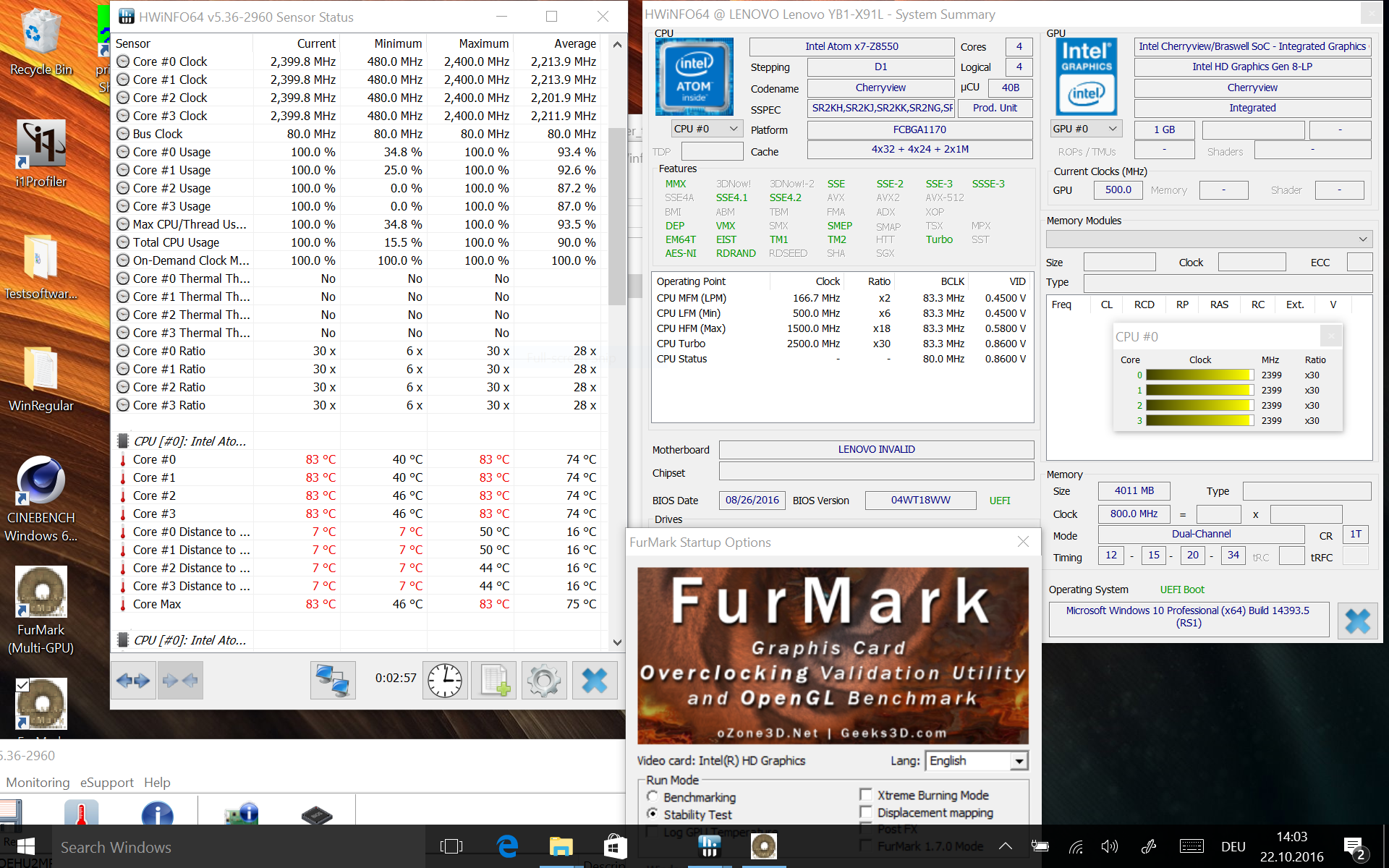Click the blue info icon in HWiNFO toolbar
Viewport: 1389px width, 868px height.
coord(157,813)
